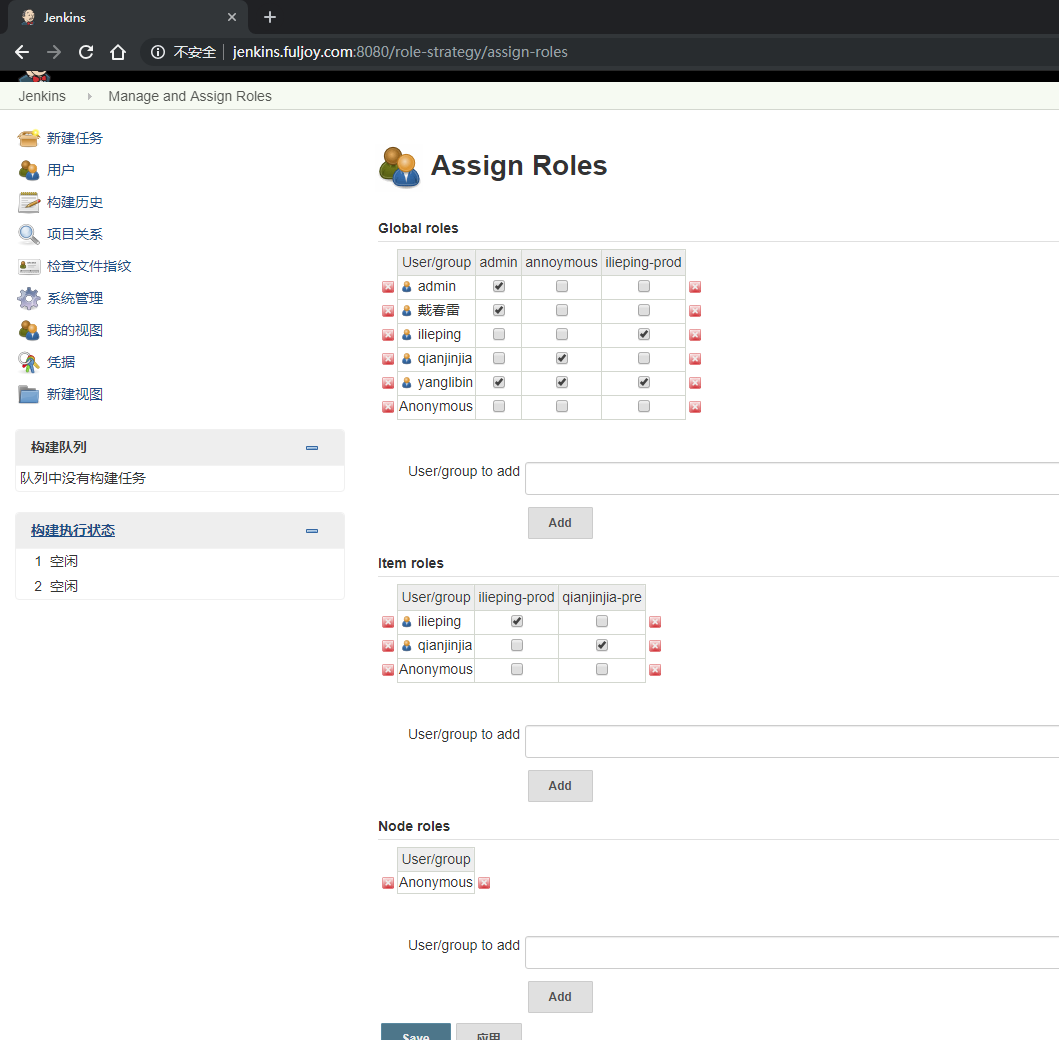Open 构建历史 menu link
The height and width of the screenshot is (1040, 1059).
(74, 203)
